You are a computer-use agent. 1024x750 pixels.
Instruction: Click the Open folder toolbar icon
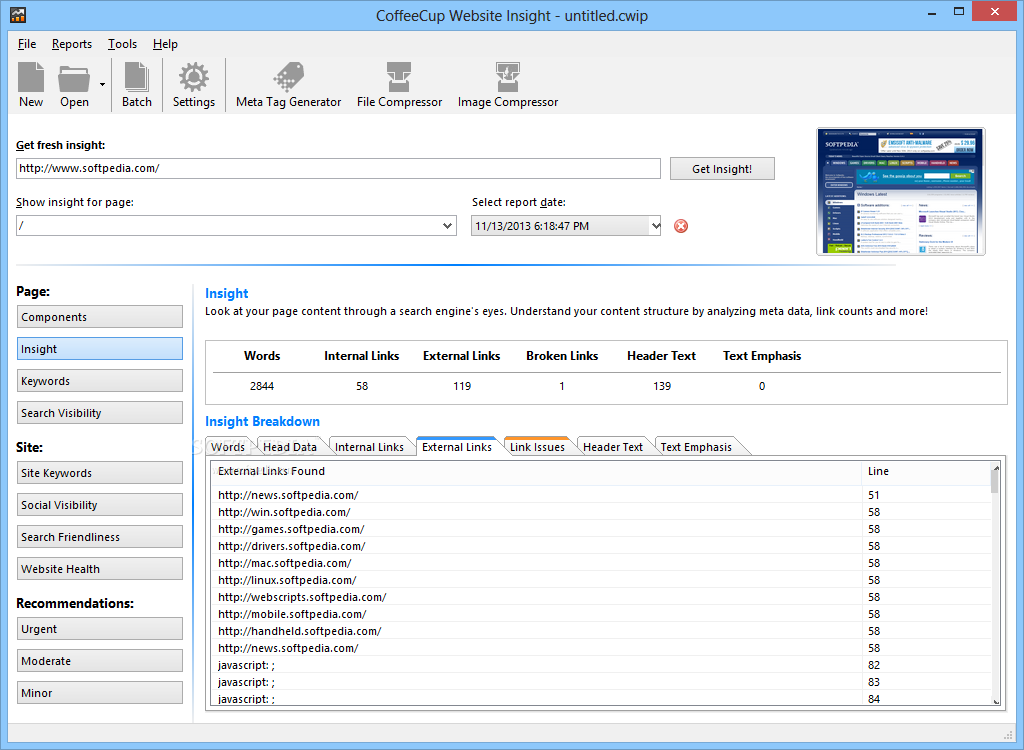[74, 84]
